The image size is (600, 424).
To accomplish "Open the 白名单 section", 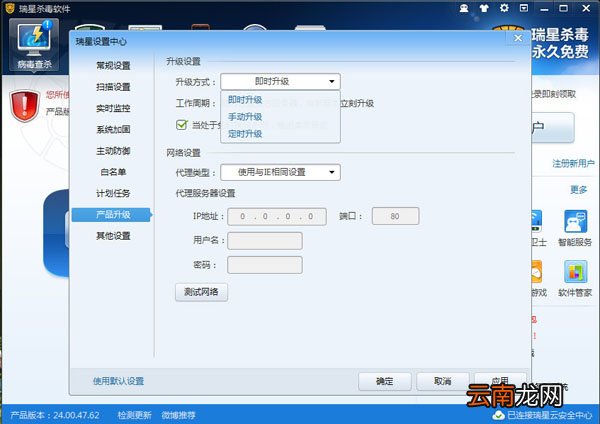I will [113, 172].
